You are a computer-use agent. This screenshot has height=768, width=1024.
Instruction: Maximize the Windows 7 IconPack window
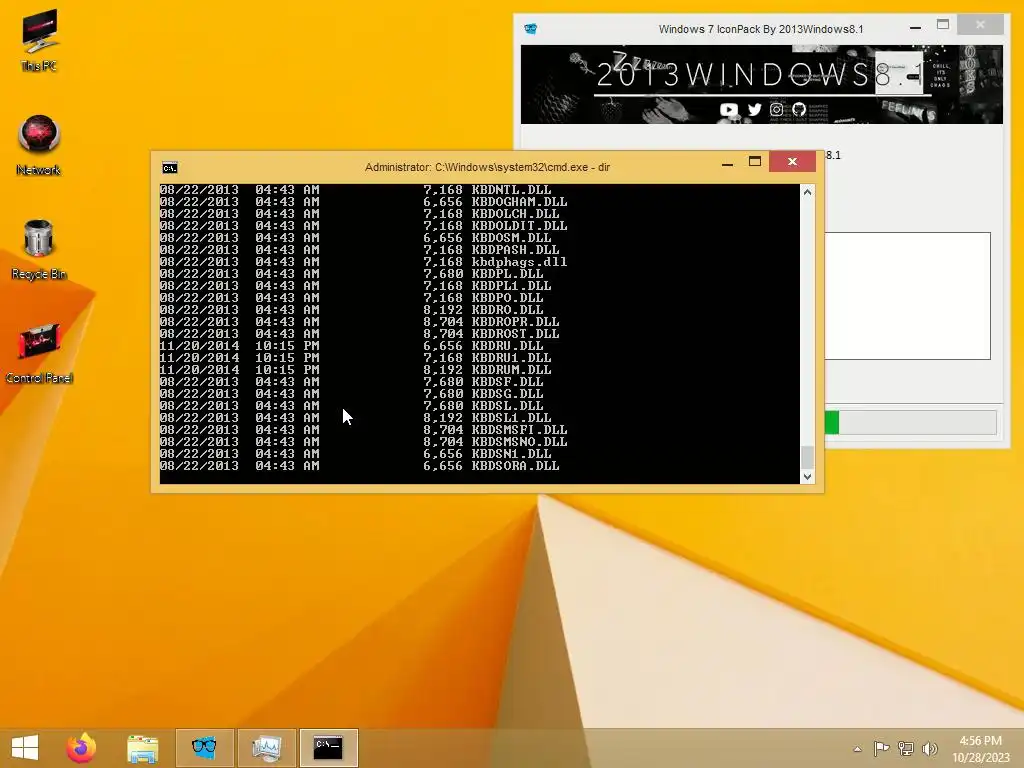pyautogui.click(x=942, y=25)
